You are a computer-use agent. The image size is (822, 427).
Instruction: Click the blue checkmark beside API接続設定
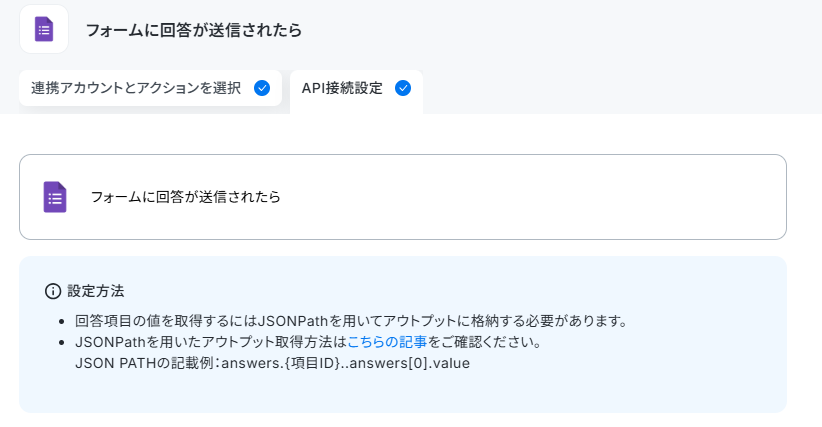[x=403, y=88]
